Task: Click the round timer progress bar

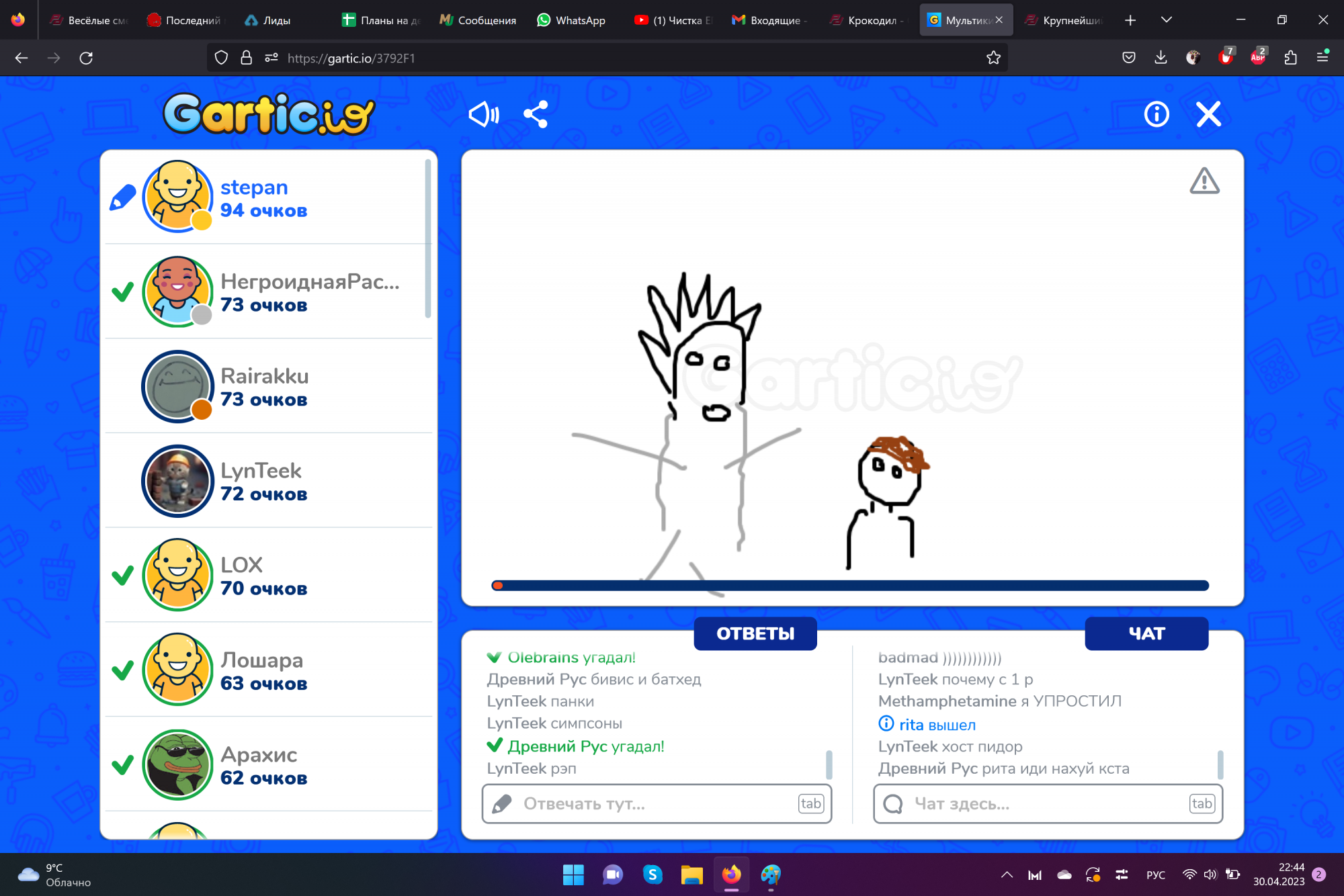Action: [x=850, y=586]
